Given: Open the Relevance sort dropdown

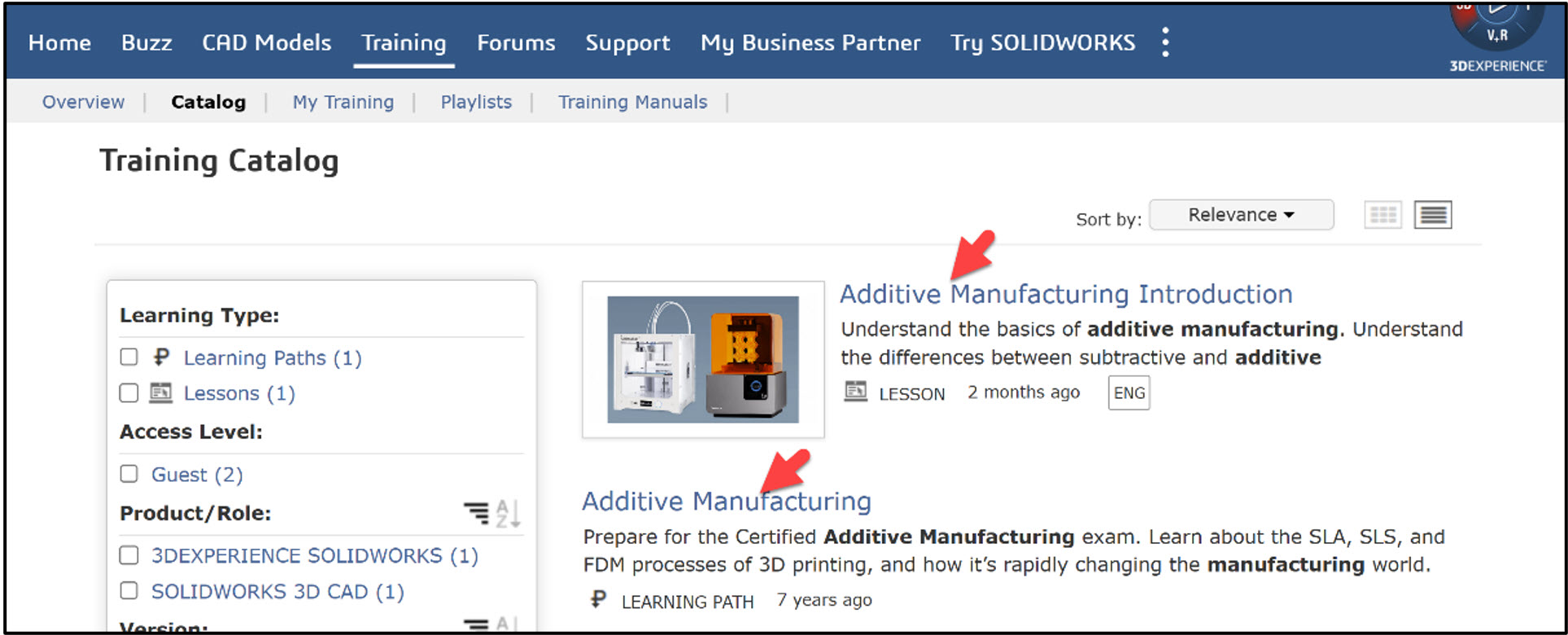Looking at the screenshot, I should 1241,215.
